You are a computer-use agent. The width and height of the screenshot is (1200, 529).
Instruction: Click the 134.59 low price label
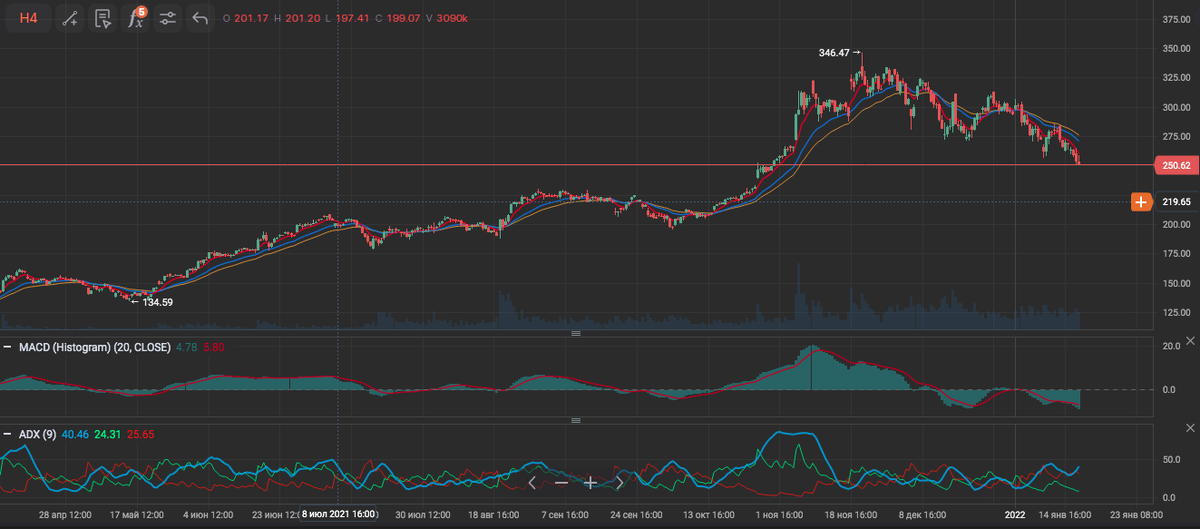click(158, 301)
